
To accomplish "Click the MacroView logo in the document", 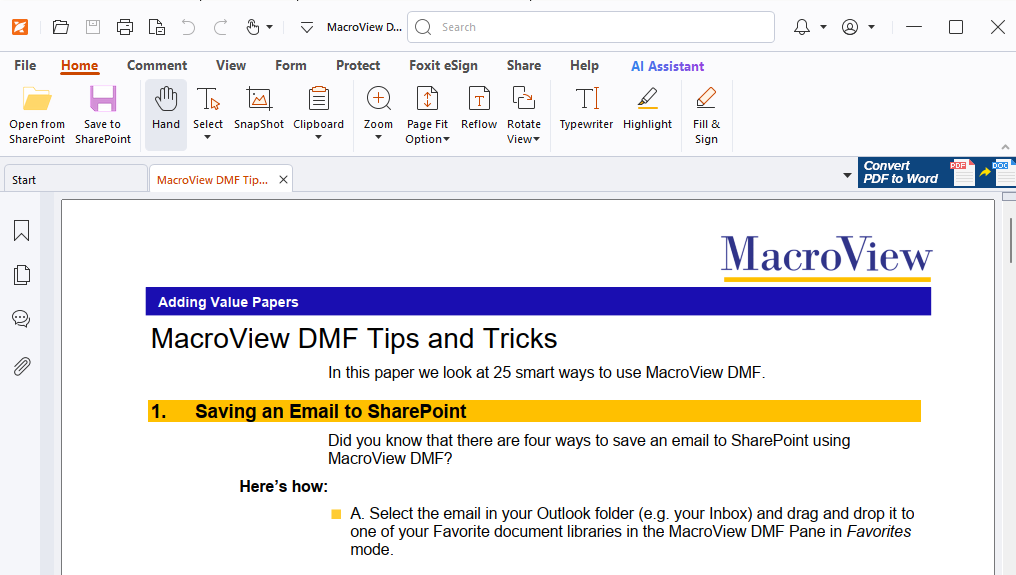I will [826, 257].
